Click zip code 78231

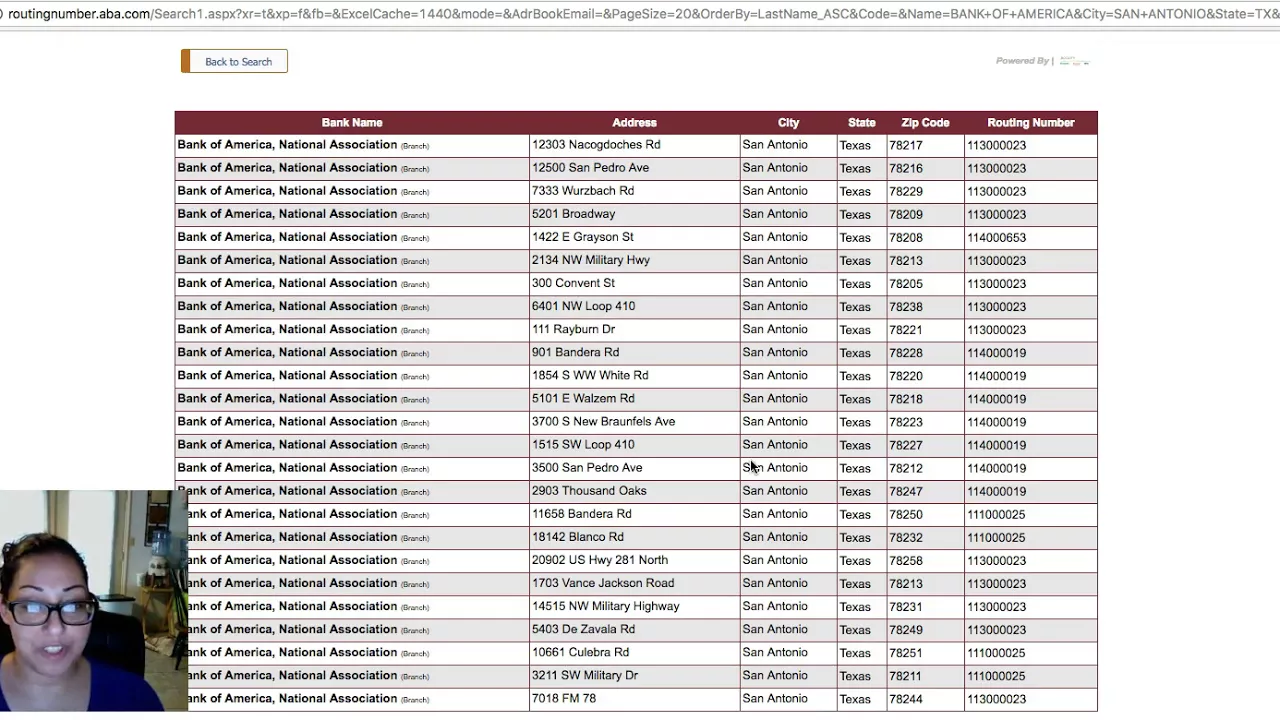[x=906, y=607]
